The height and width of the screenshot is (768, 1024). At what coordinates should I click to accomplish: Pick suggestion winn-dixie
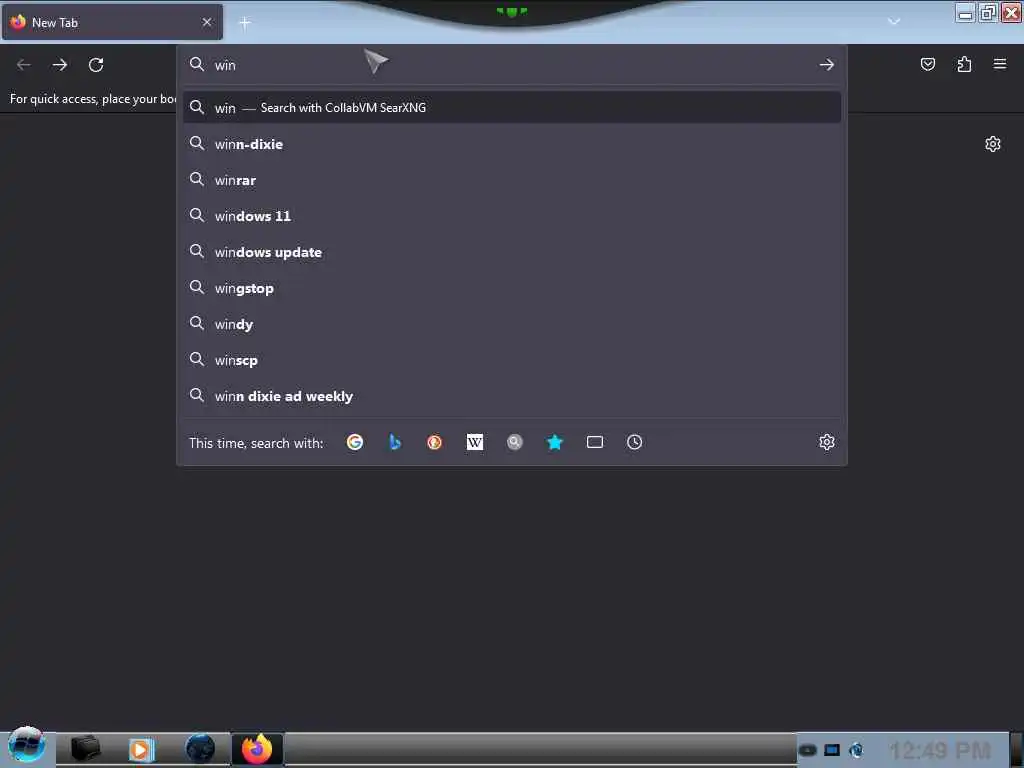(512, 144)
